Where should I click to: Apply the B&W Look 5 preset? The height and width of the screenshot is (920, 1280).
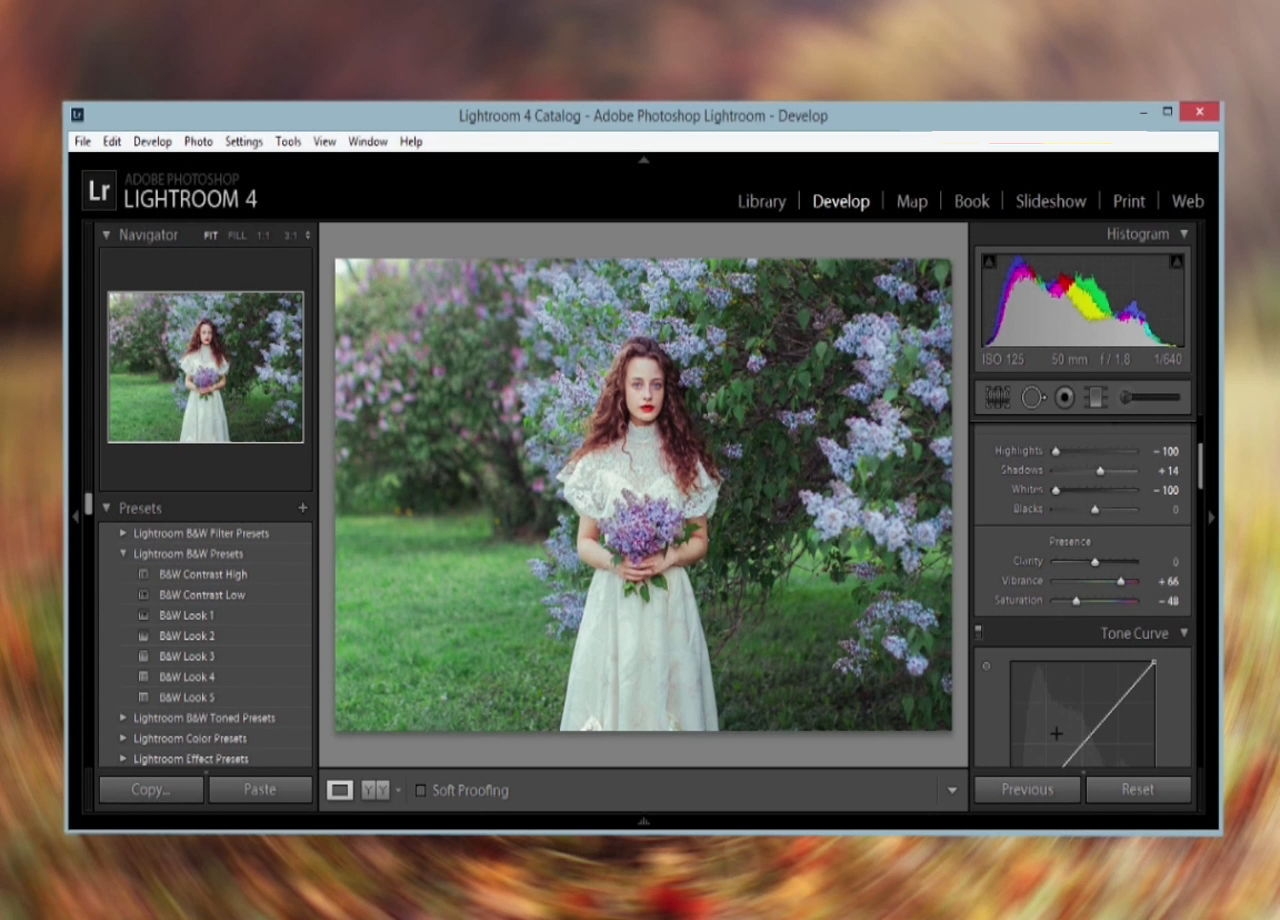coord(186,697)
